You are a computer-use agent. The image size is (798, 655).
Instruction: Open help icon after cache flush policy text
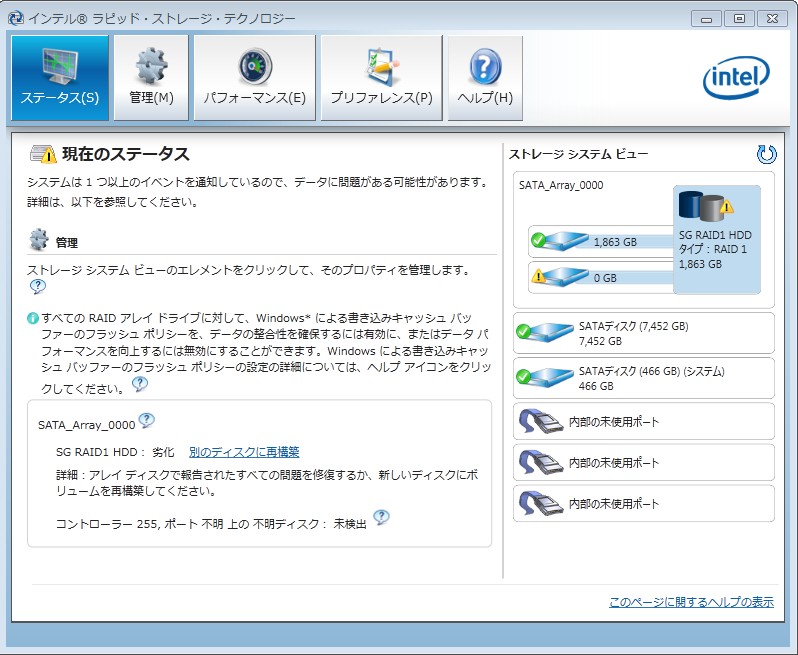pyautogui.click(x=140, y=383)
